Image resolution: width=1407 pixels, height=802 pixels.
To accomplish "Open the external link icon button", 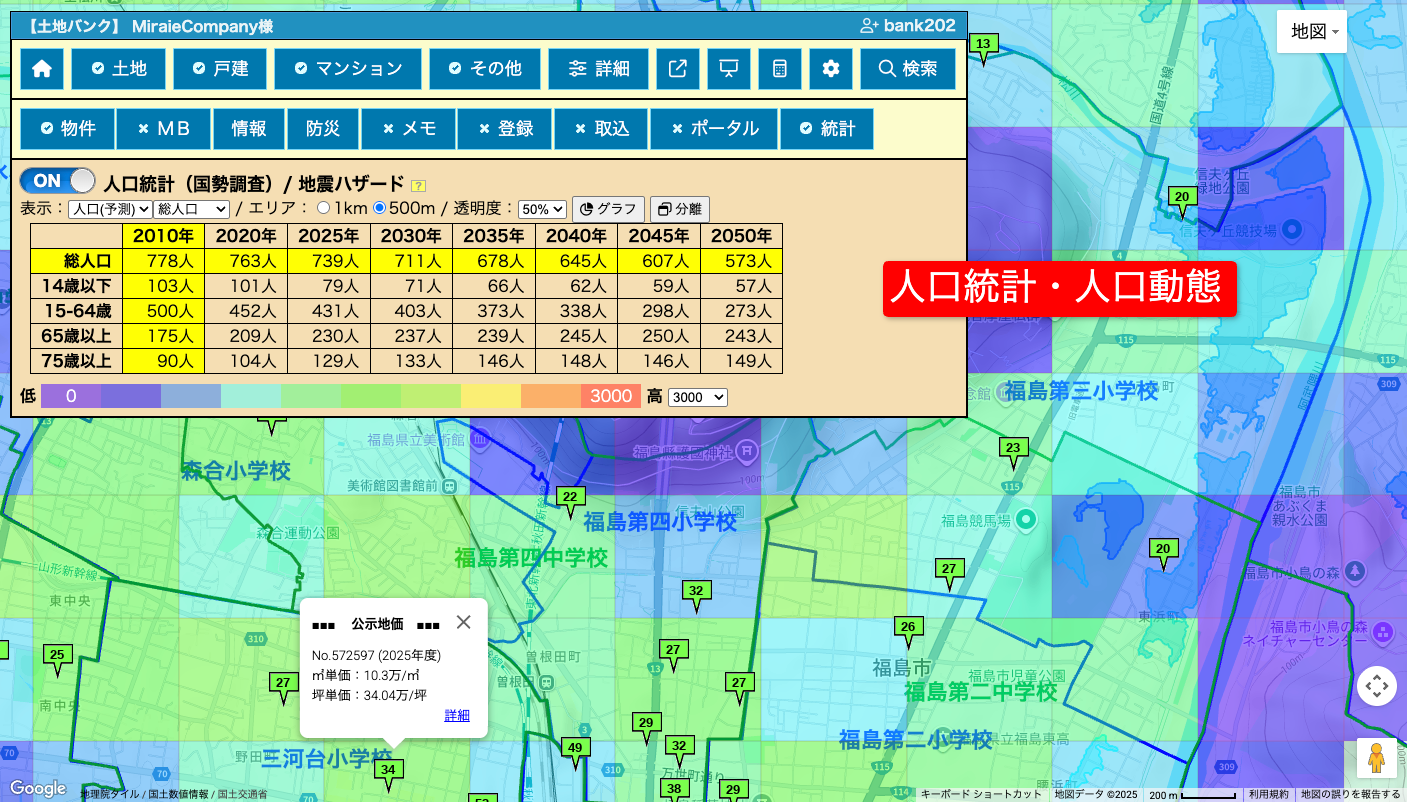I will [x=678, y=69].
